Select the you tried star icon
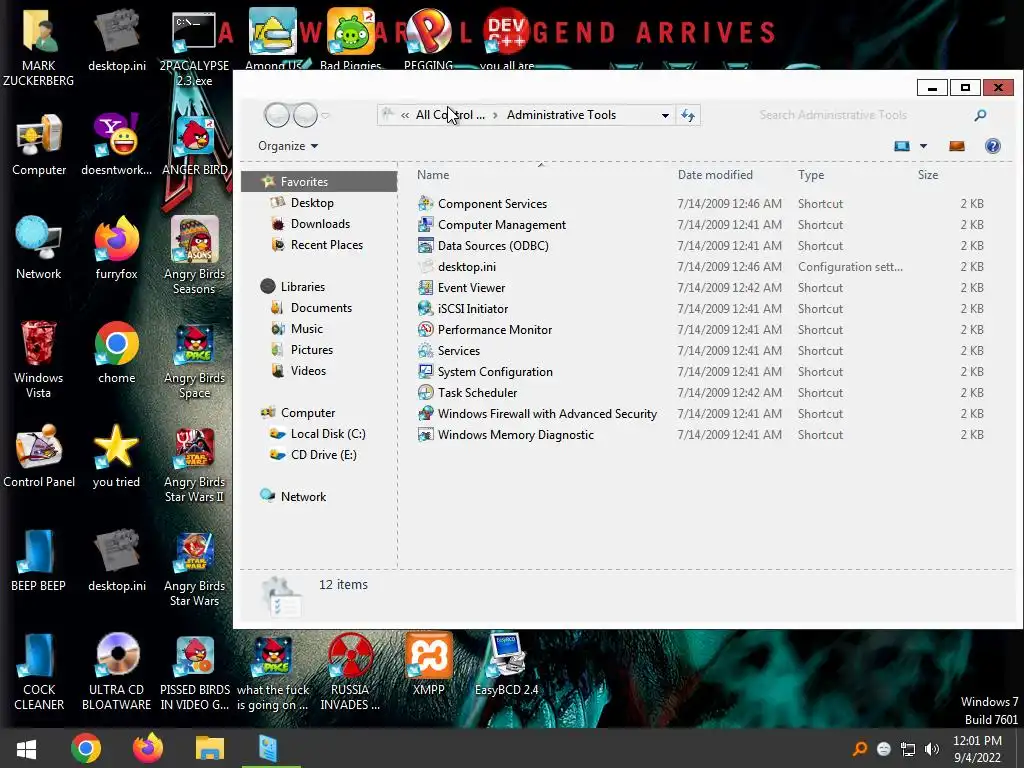The height and width of the screenshot is (768, 1024). 116,456
